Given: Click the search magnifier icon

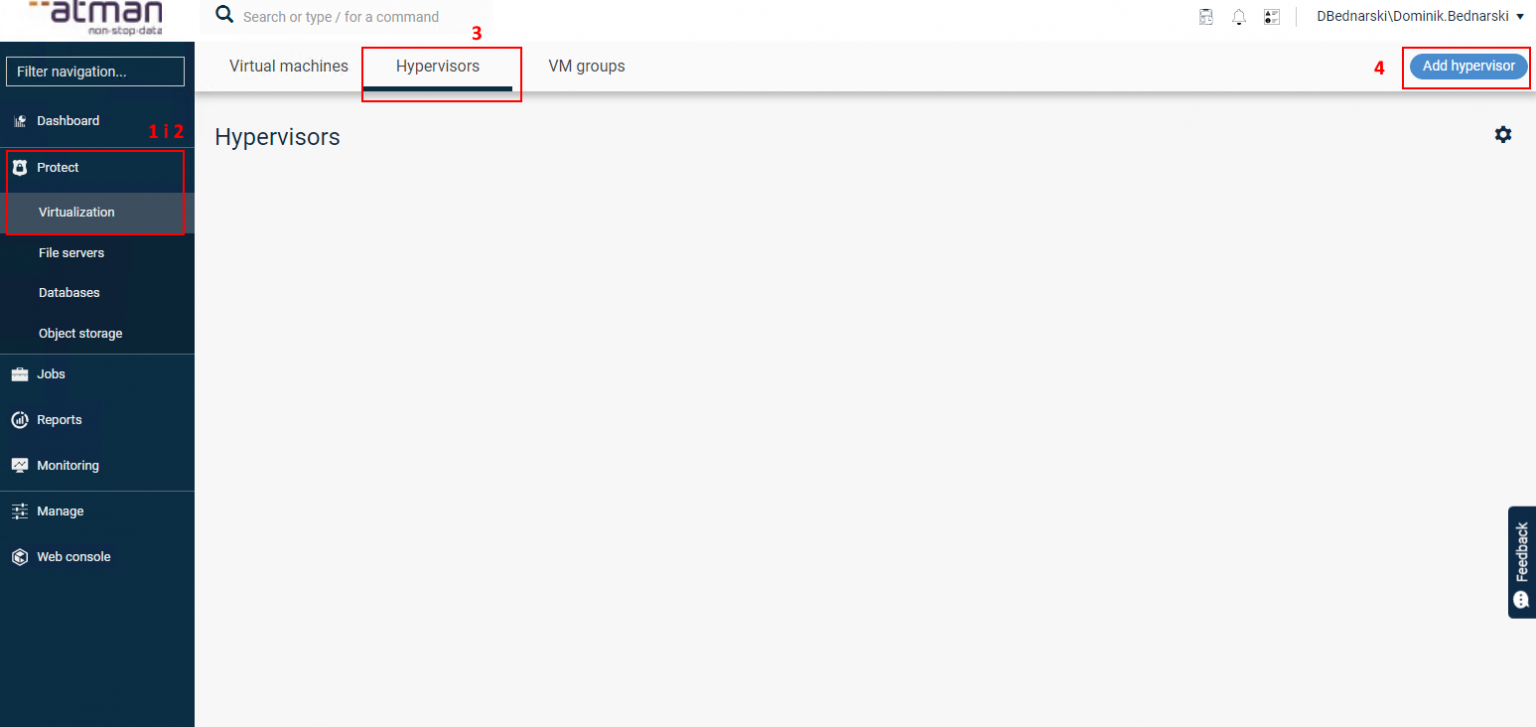Looking at the screenshot, I should point(225,16).
